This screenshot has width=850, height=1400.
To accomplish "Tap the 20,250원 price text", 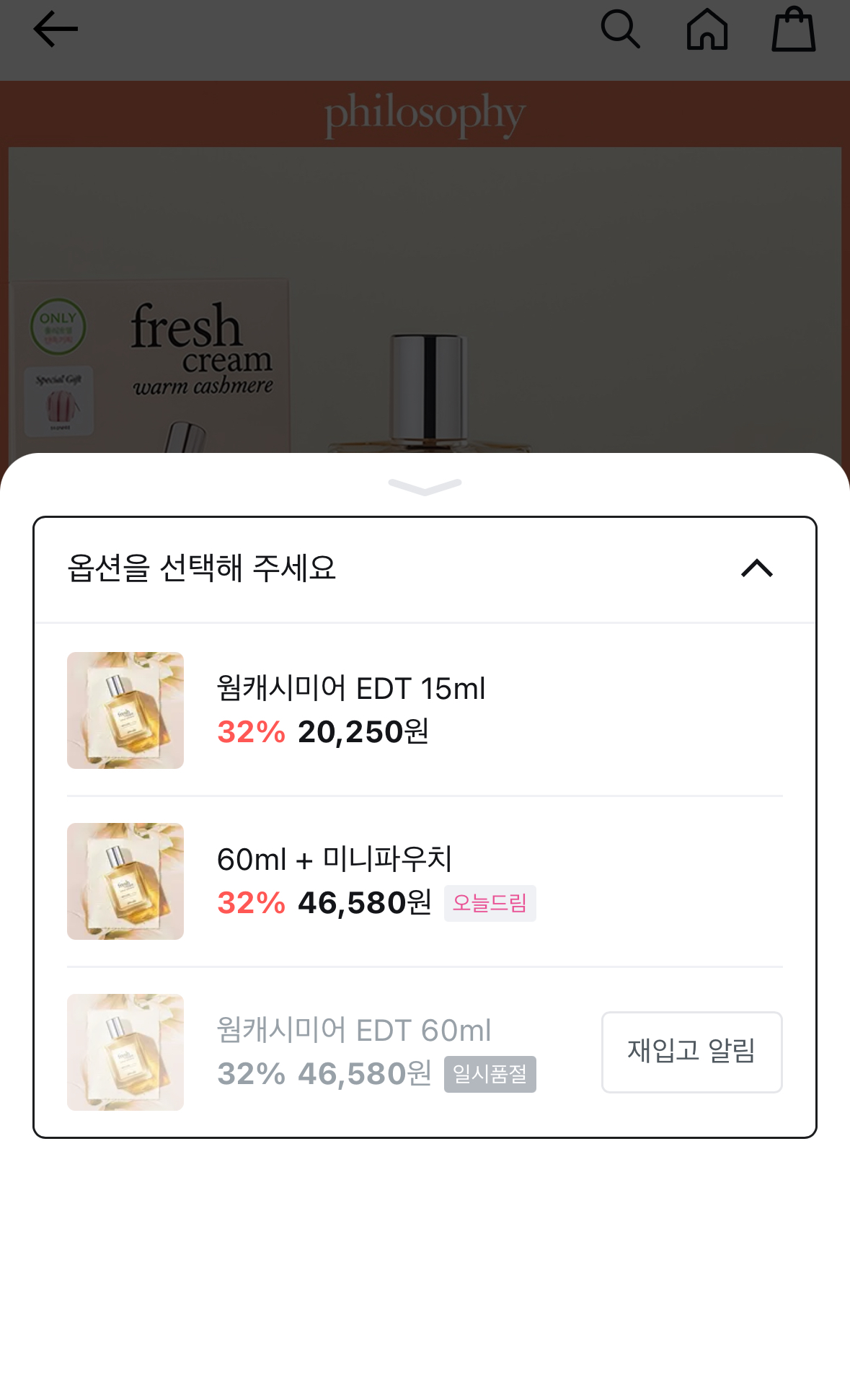I will click(x=363, y=732).
